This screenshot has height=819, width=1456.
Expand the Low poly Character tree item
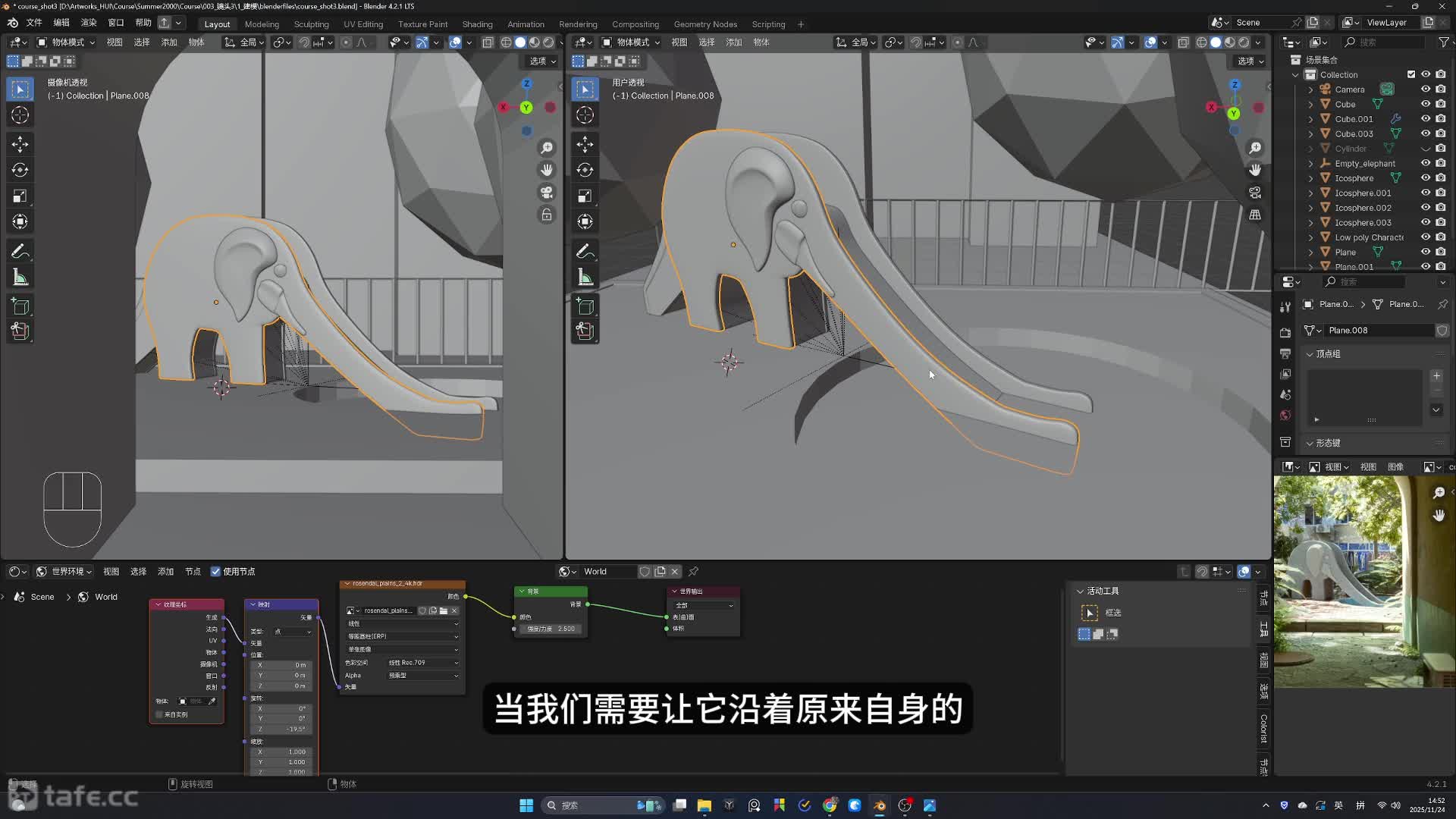tap(1310, 237)
